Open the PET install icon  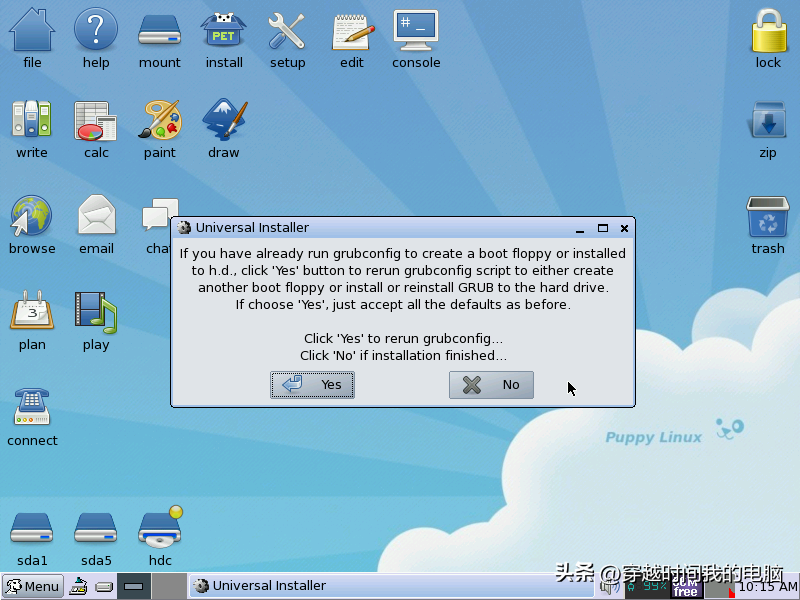[223, 30]
